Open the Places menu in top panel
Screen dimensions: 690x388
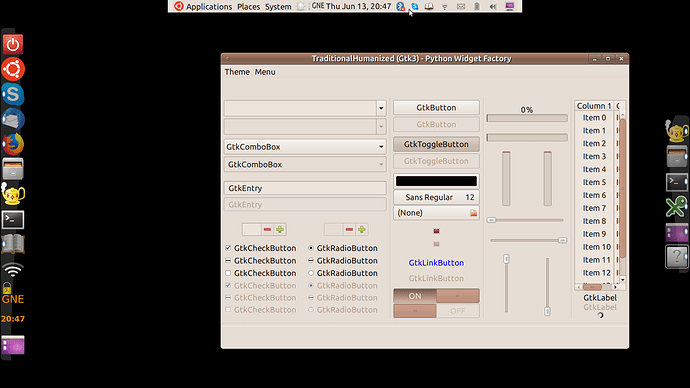(249, 7)
